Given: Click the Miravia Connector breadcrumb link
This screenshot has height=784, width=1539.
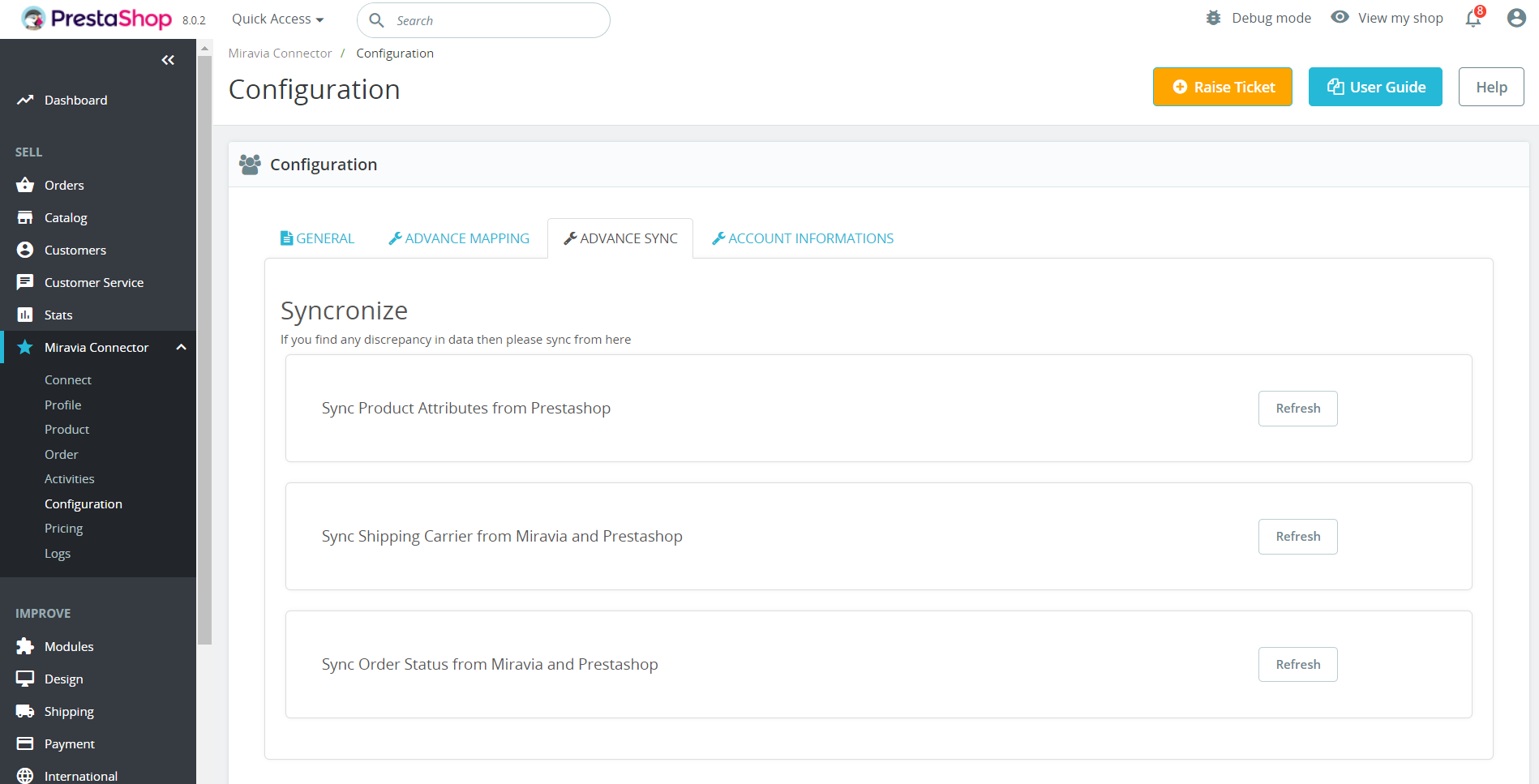Looking at the screenshot, I should (x=280, y=53).
